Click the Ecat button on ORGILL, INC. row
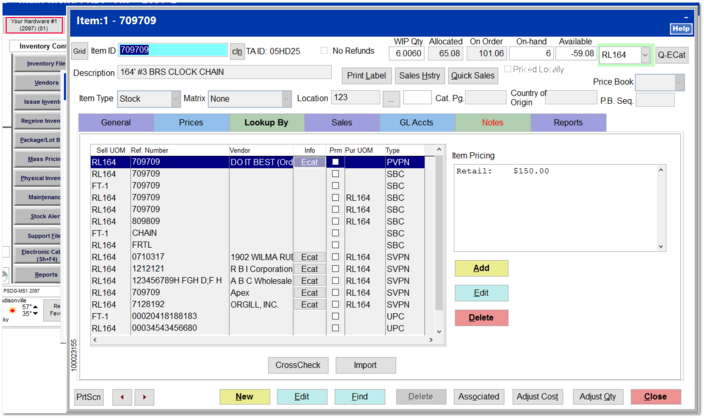The width and height of the screenshot is (704, 418). [x=309, y=304]
